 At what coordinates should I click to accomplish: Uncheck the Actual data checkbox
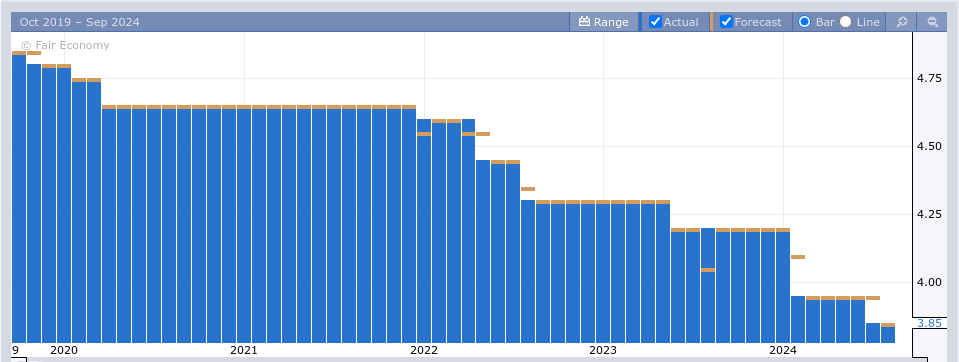point(655,22)
